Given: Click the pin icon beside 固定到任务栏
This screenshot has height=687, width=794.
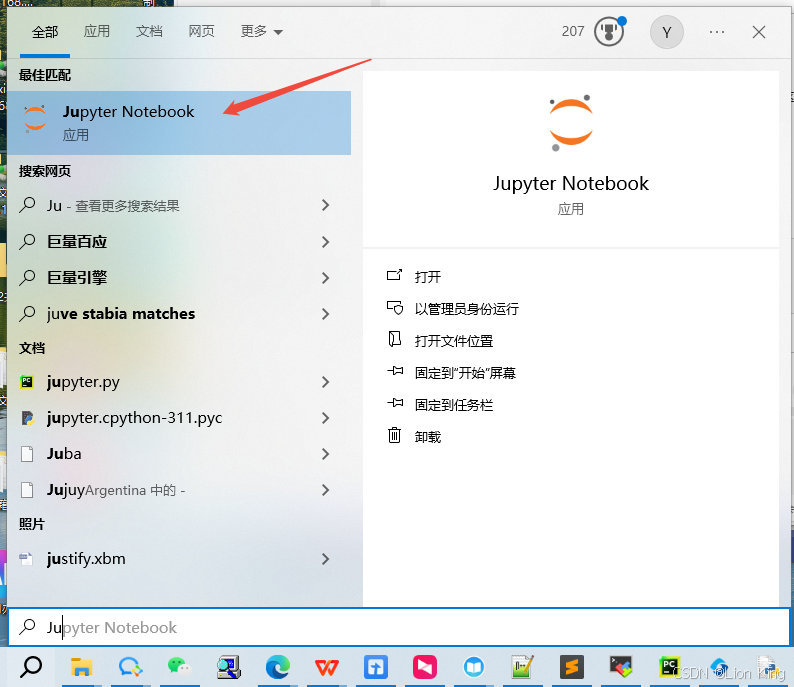Looking at the screenshot, I should coord(395,403).
